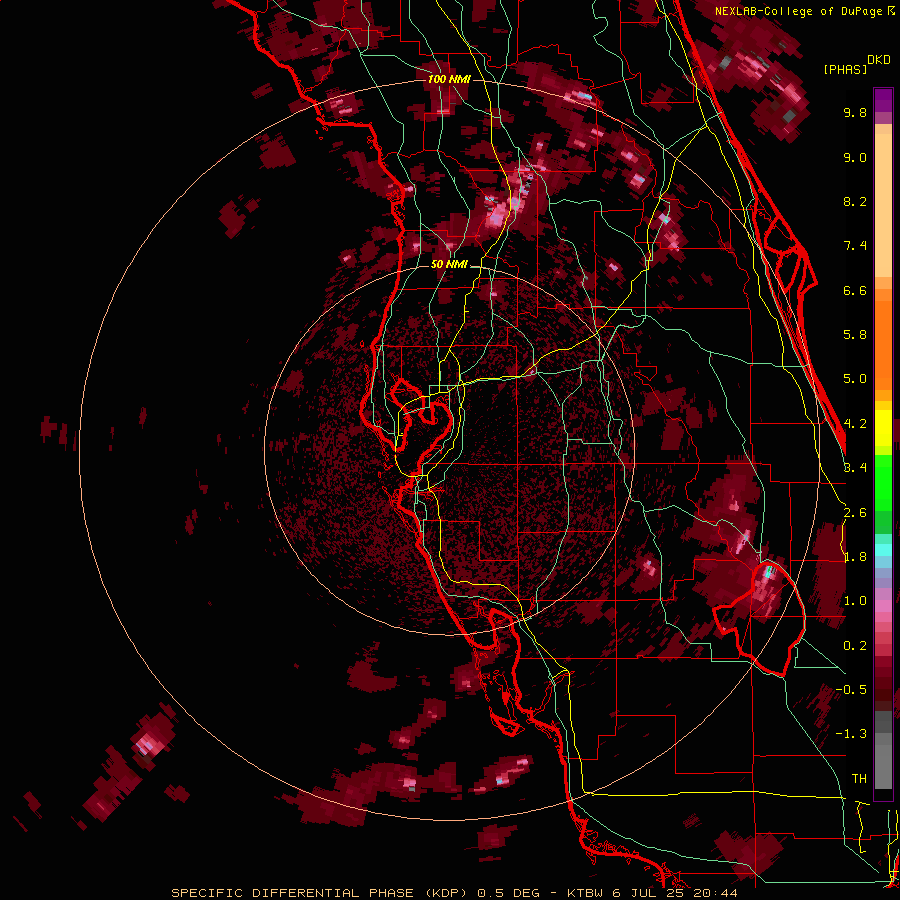Click the KDP product caption at bottom

tap(454, 893)
